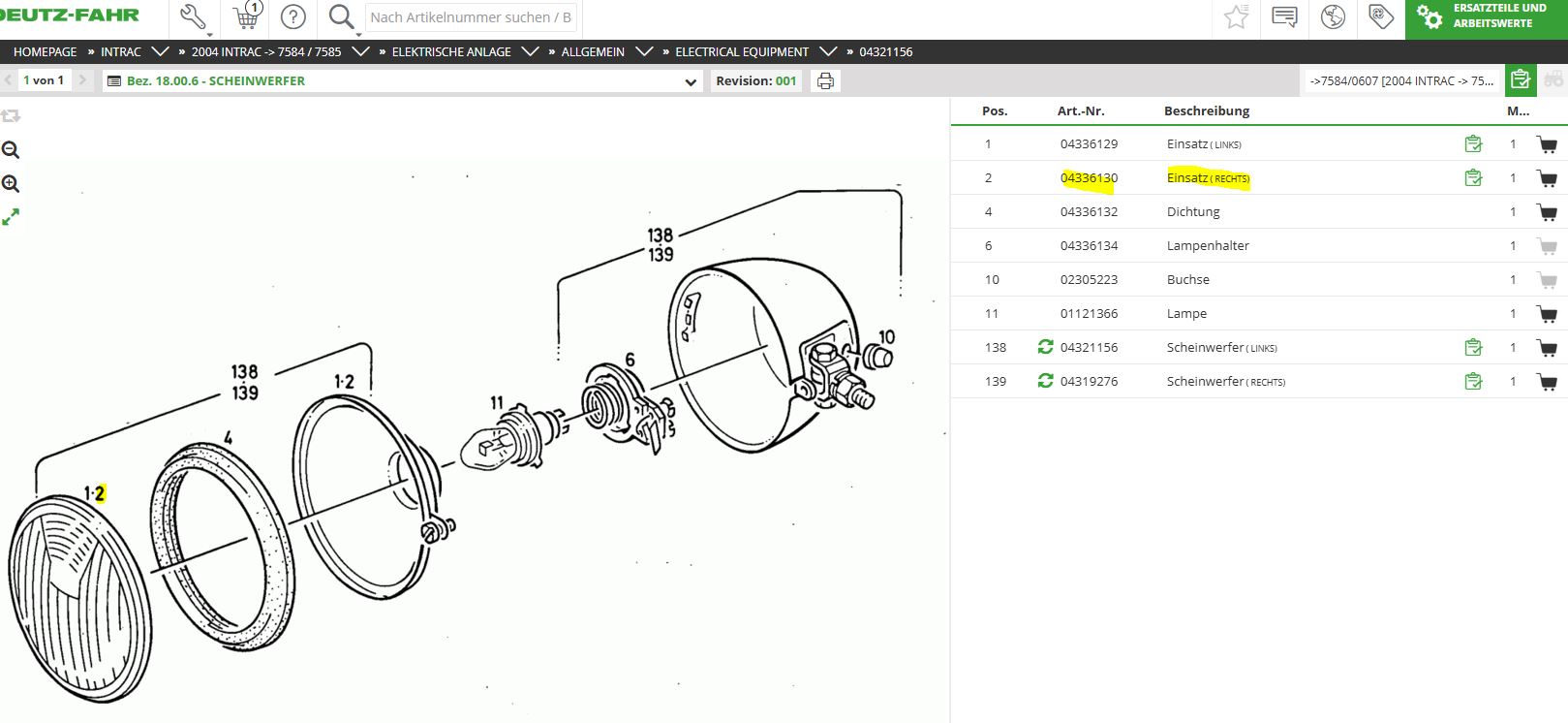Open the help question mark icon
Image resolution: width=1568 pixels, height=723 pixels.
(x=293, y=17)
